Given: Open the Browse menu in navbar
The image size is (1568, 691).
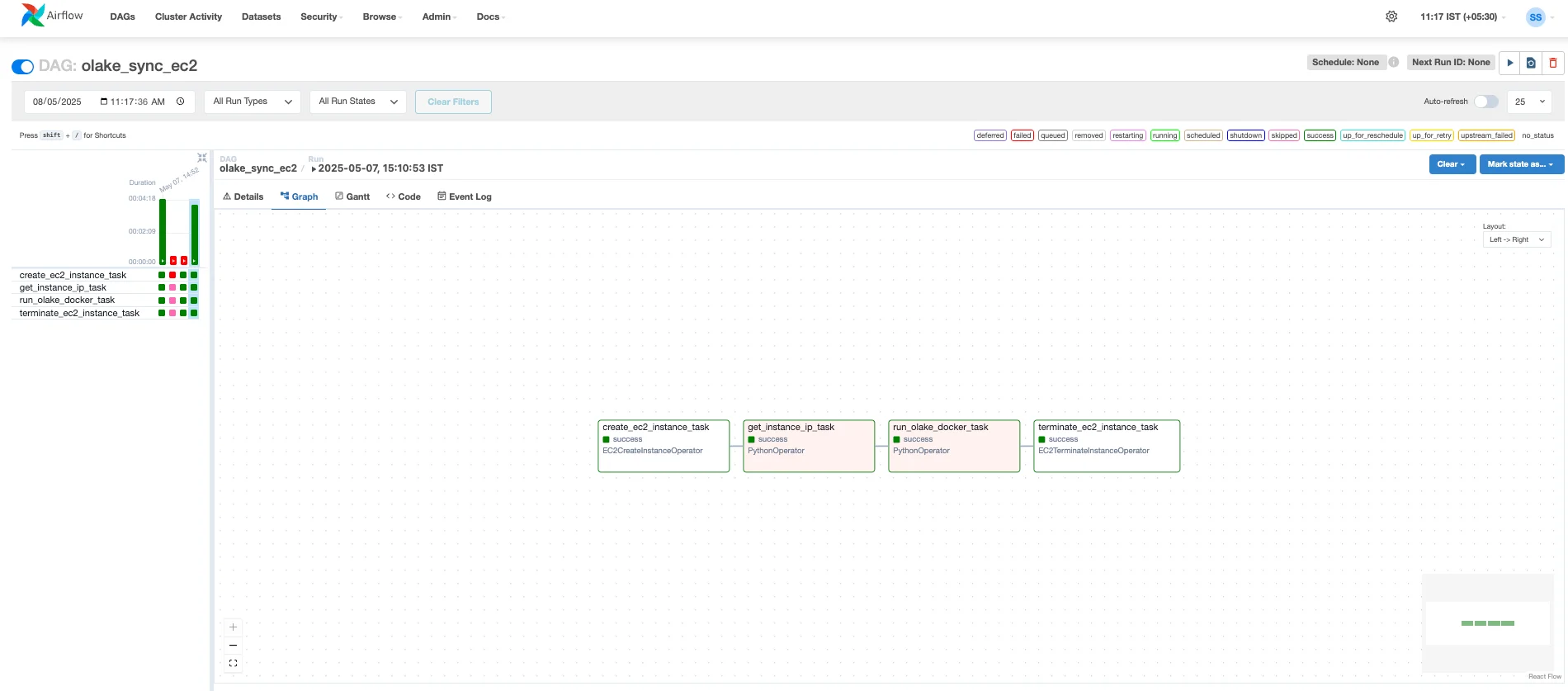Looking at the screenshot, I should tap(381, 17).
